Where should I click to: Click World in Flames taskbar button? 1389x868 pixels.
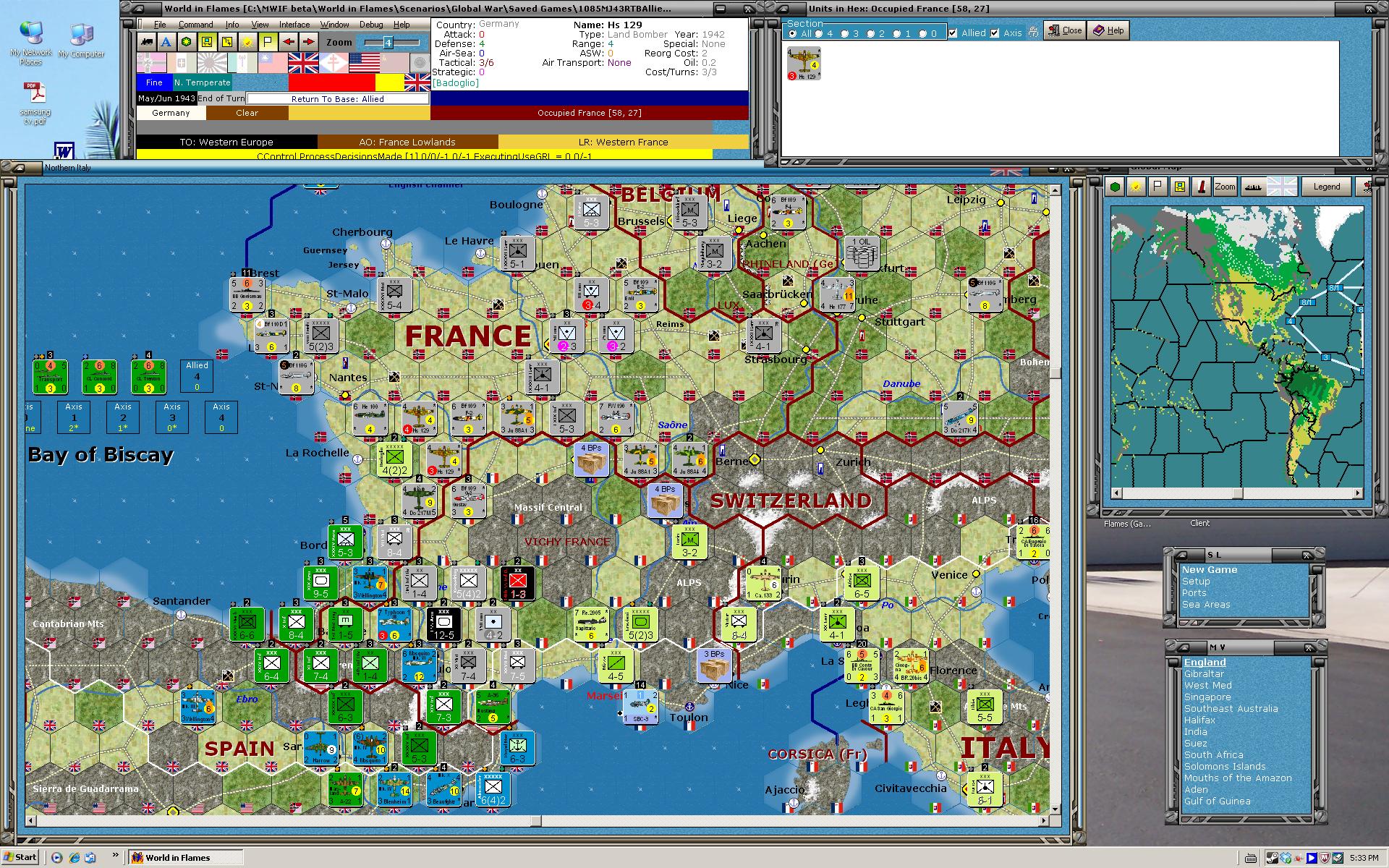pyautogui.click(x=185, y=858)
